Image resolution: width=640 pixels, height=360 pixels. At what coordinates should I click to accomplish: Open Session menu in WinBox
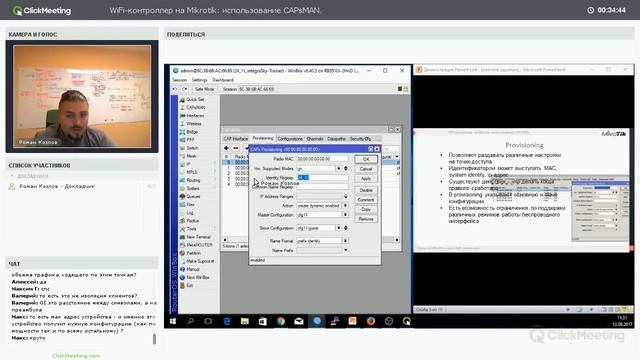coord(180,80)
